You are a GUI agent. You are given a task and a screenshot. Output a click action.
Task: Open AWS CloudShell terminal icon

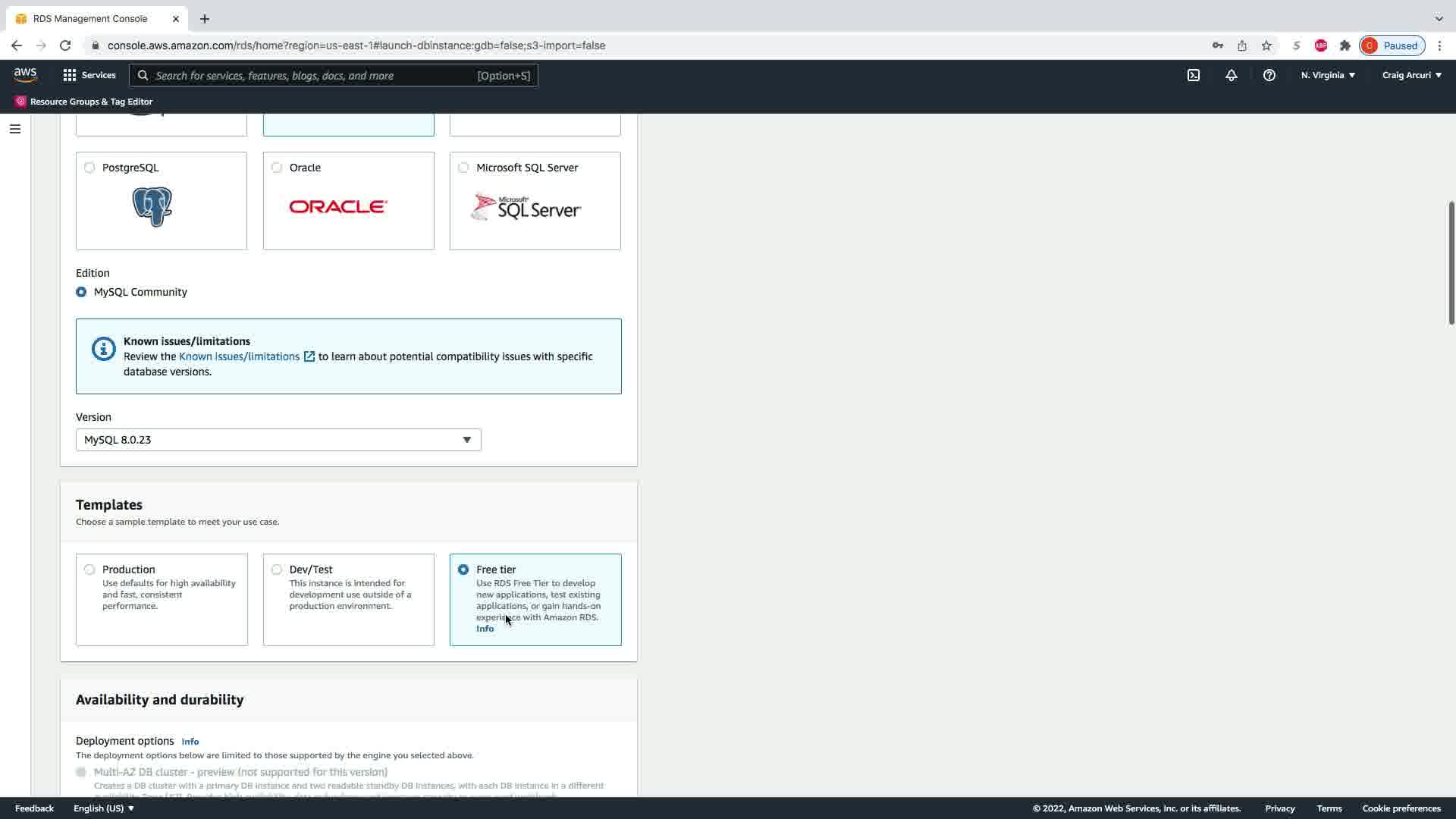[x=1194, y=75]
